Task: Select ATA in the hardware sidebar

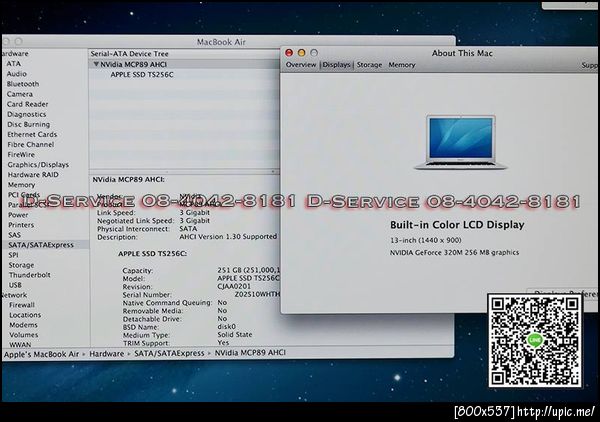Action: 14,64
